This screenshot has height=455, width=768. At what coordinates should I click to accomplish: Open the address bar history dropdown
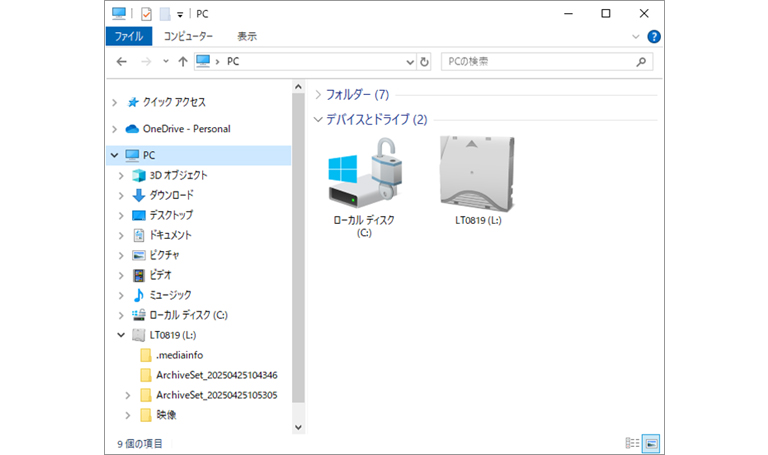coord(410,62)
